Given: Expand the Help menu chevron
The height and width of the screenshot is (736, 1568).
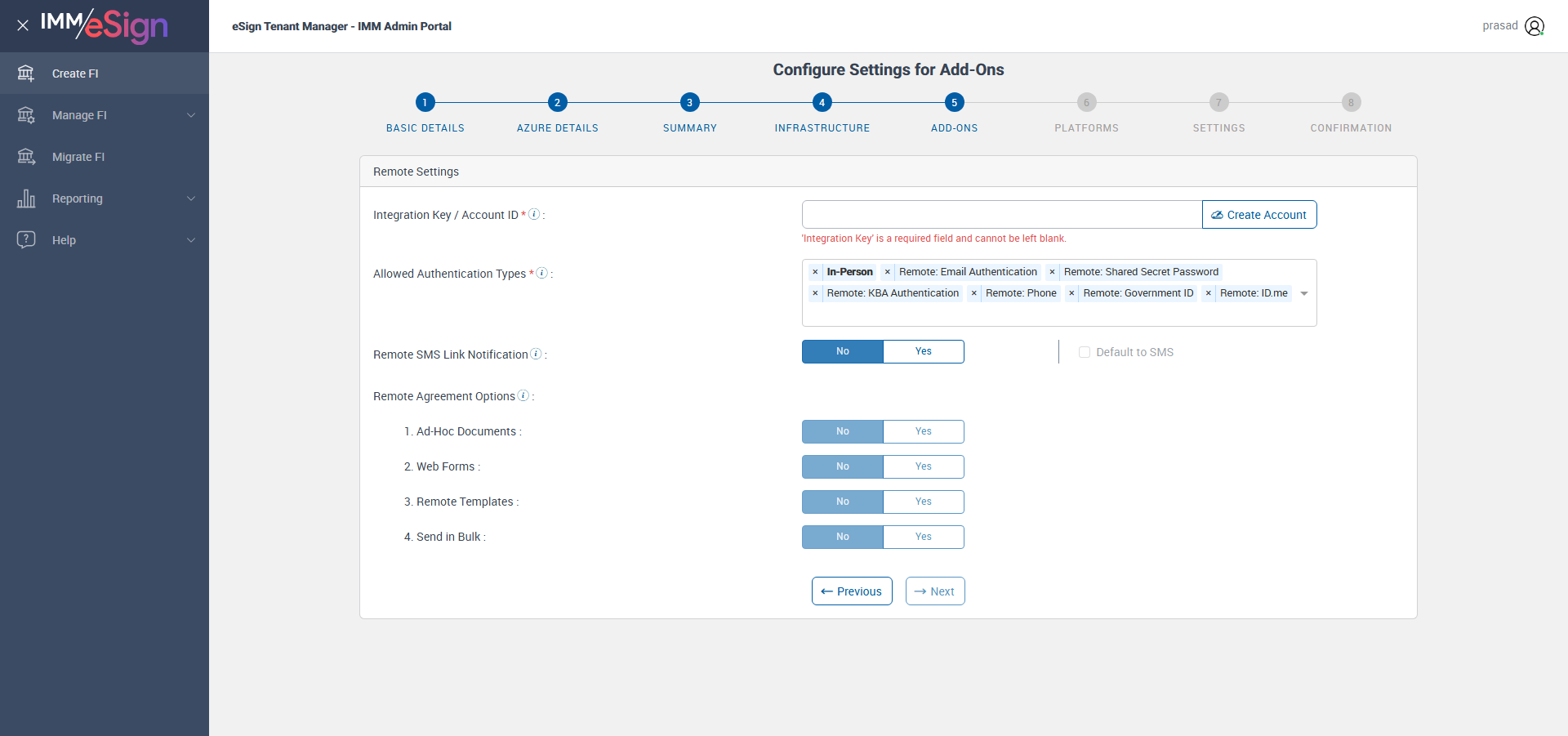Looking at the screenshot, I should click(191, 240).
